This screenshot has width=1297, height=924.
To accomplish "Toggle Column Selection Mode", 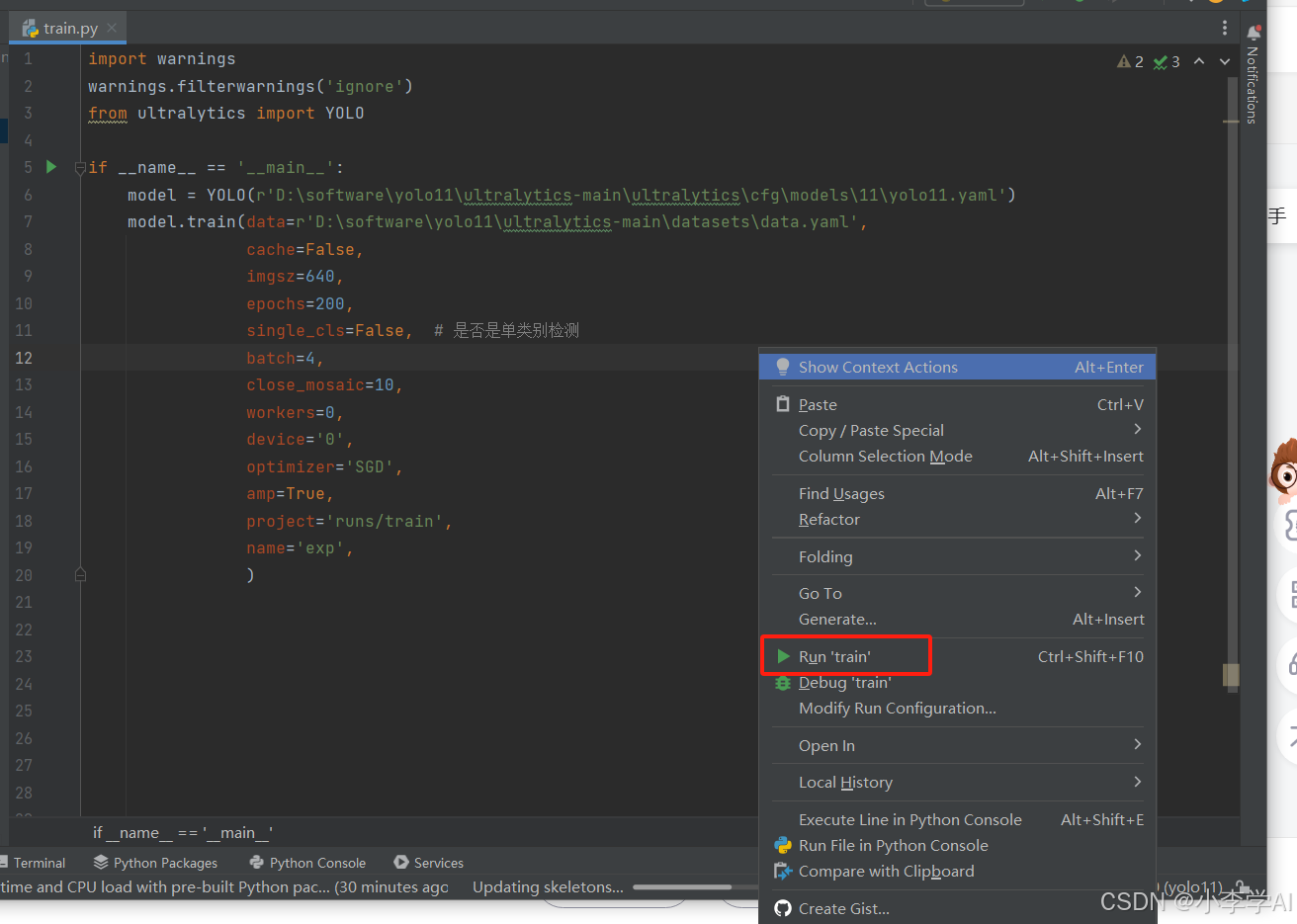I will pyautogui.click(x=957, y=456).
